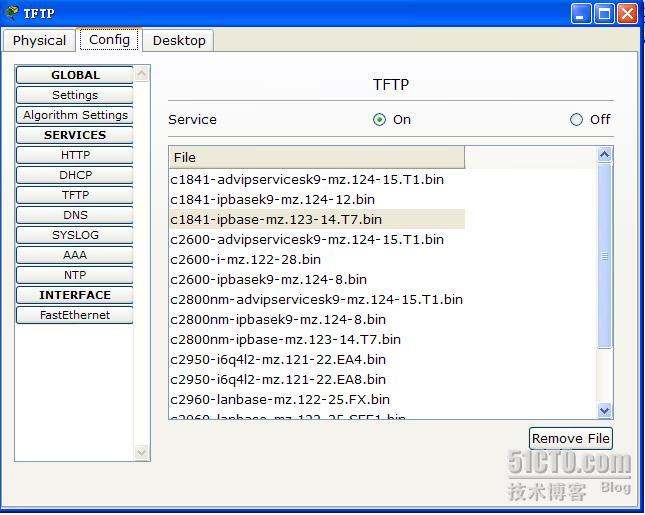Click the Remove File button
This screenshot has width=645, height=515.
click(571, 438)
